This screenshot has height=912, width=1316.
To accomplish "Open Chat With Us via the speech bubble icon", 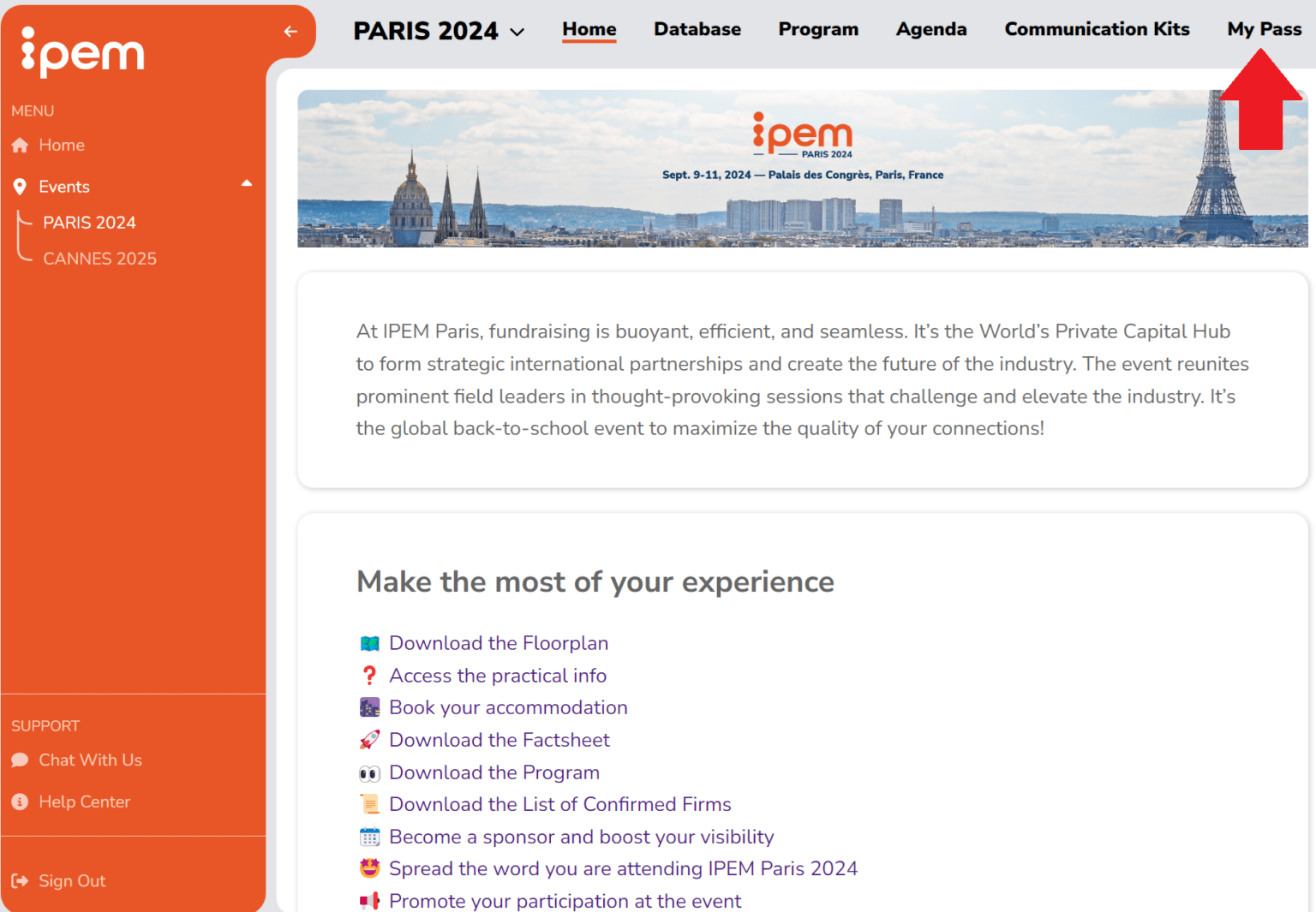I will coord(20,760).
